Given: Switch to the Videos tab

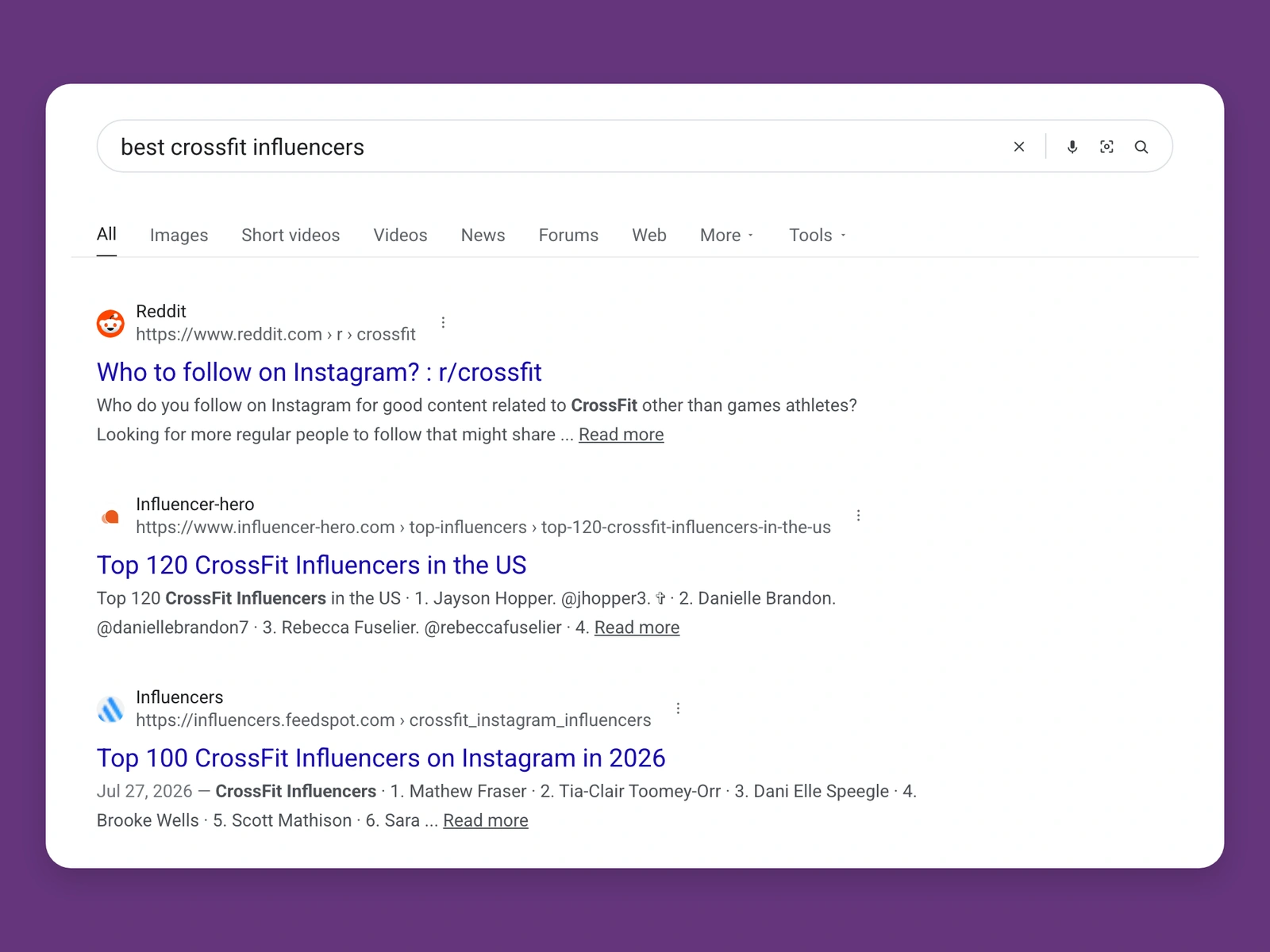Looking at the screenshot, I should pos(400,235).
